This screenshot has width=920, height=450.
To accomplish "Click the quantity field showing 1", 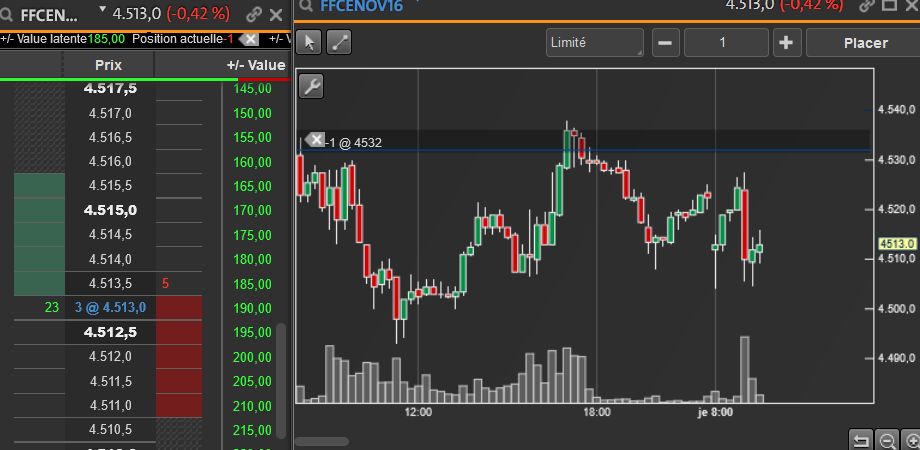I will (x=726, y=43).
